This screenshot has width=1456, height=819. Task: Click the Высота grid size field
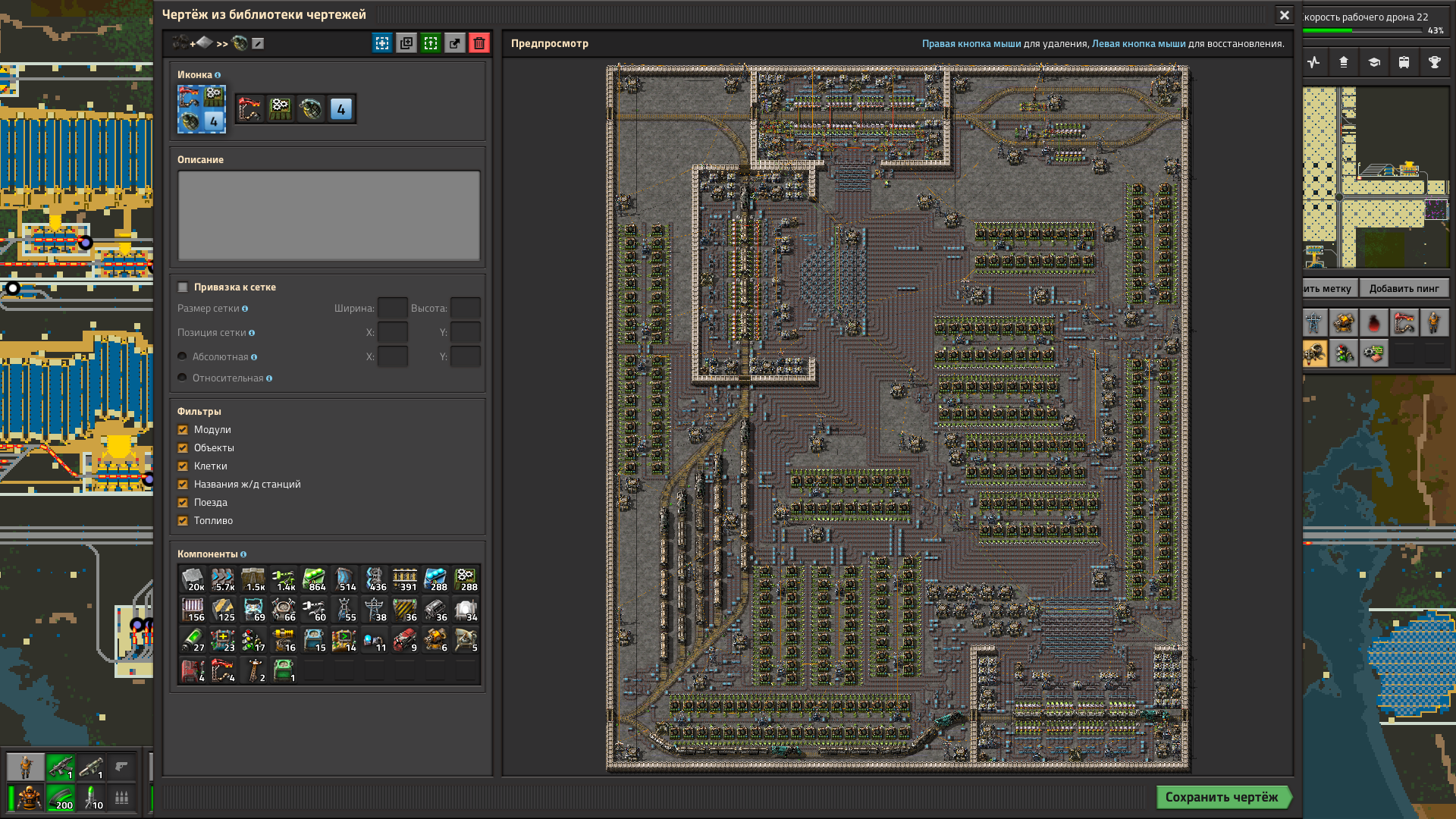coord(466,308)
